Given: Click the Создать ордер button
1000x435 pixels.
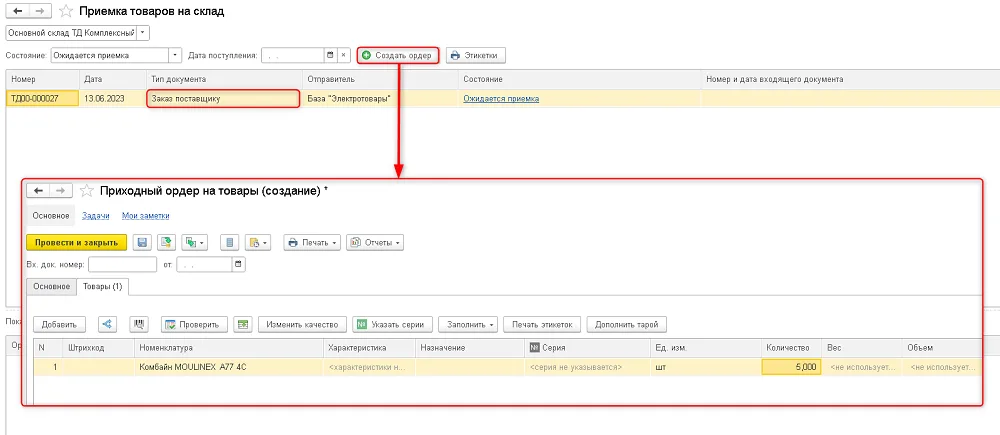Looking at the screenshot, I should (x=398, y=55).
